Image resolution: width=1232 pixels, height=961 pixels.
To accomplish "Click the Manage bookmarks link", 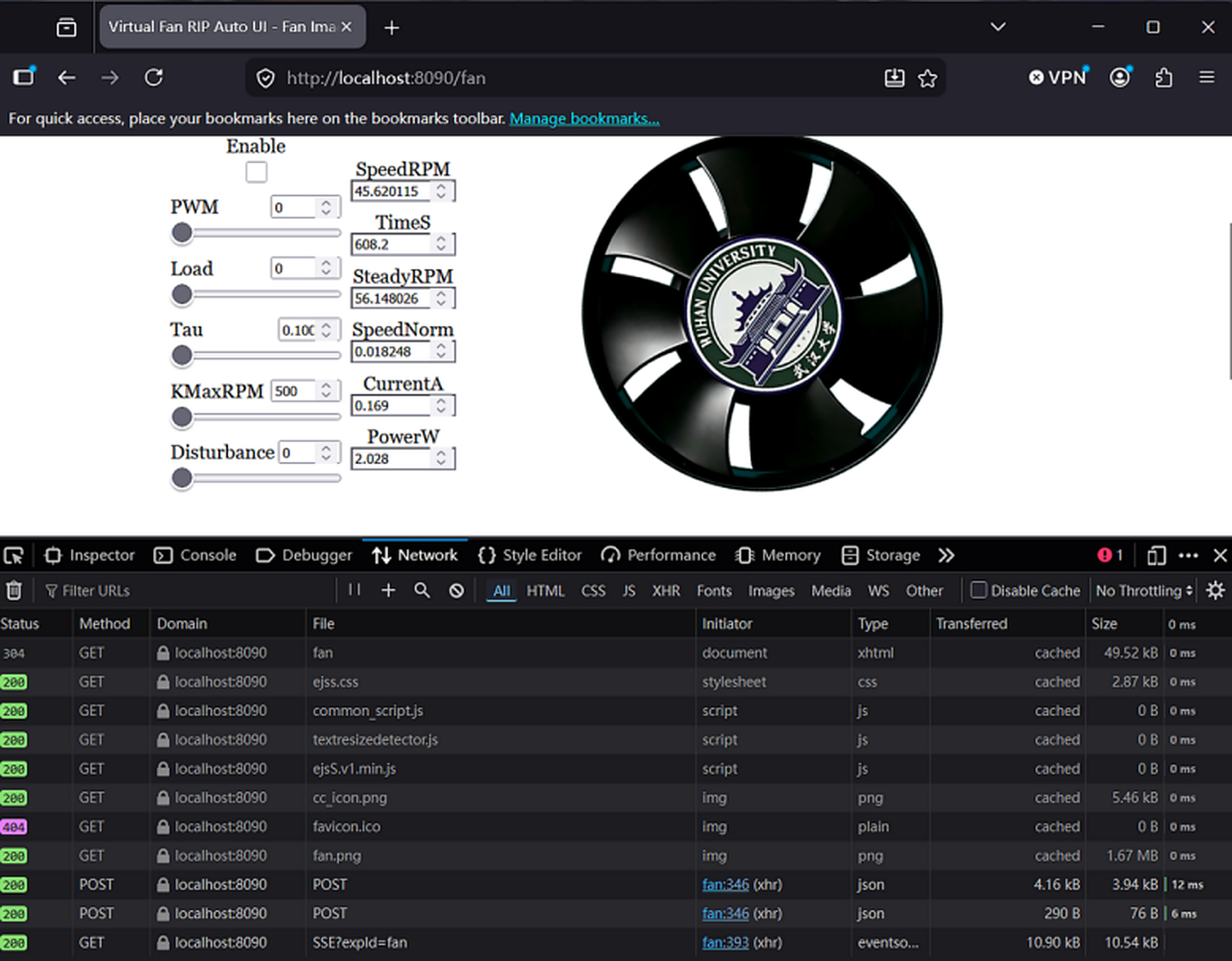I will pos(584,118).
